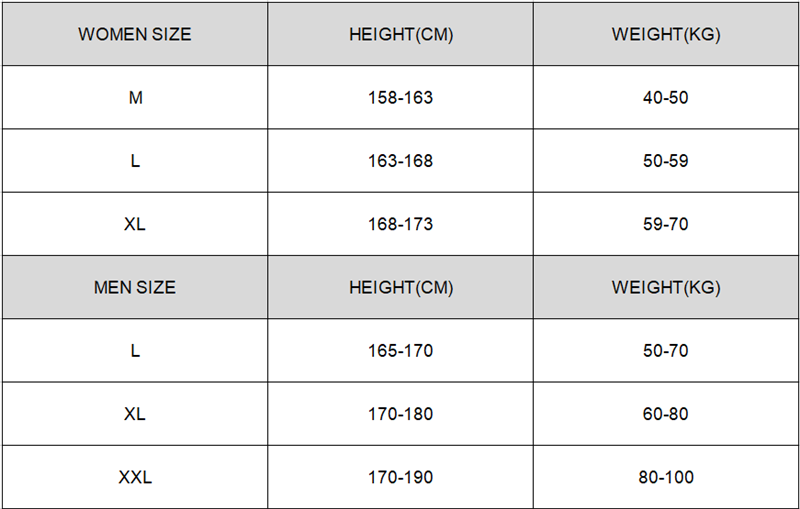Click the WOMEN SIZE header cell

coord(135,34)
